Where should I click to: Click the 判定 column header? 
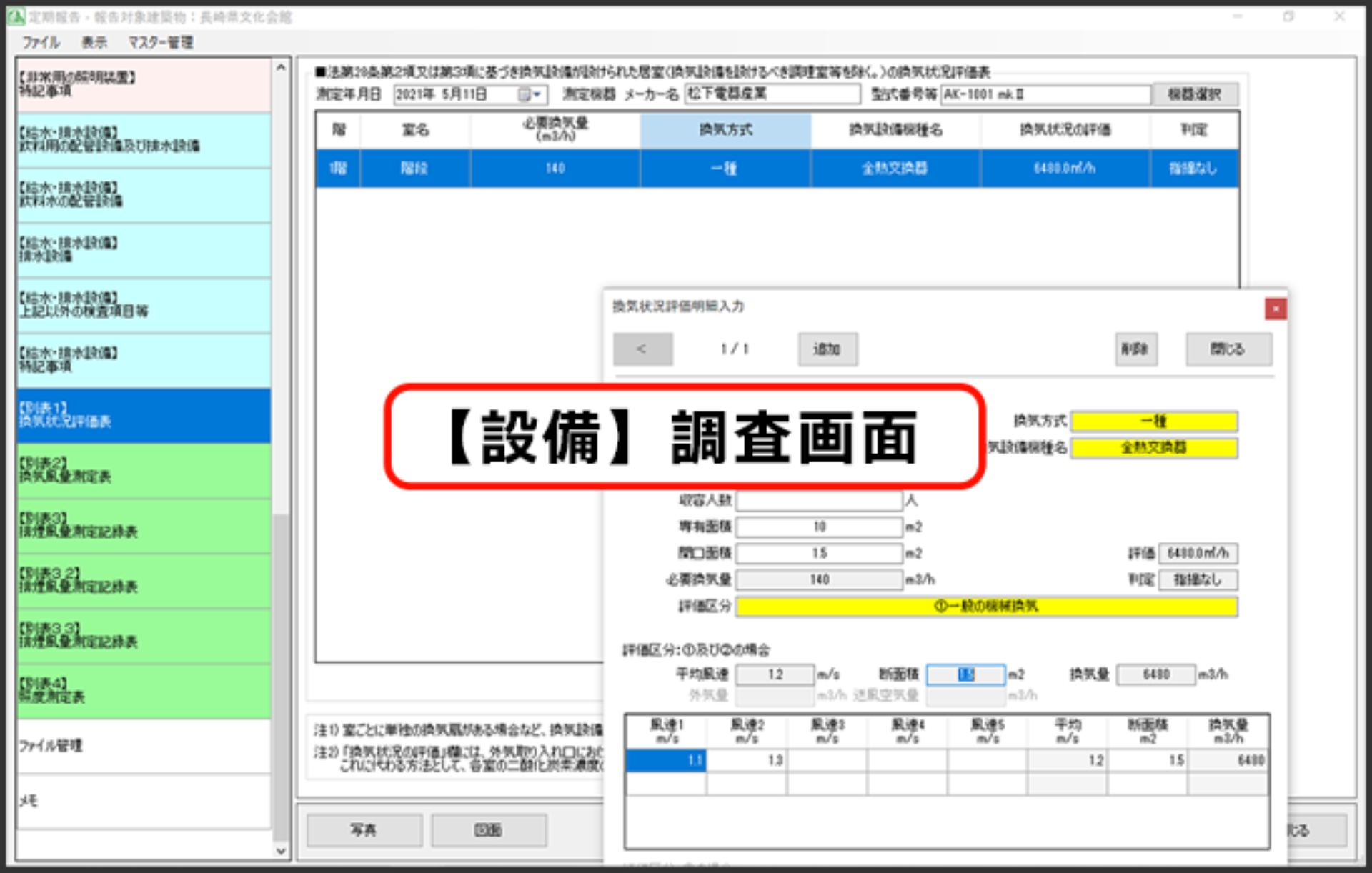pyautogui.click(x=1193, y=130)
